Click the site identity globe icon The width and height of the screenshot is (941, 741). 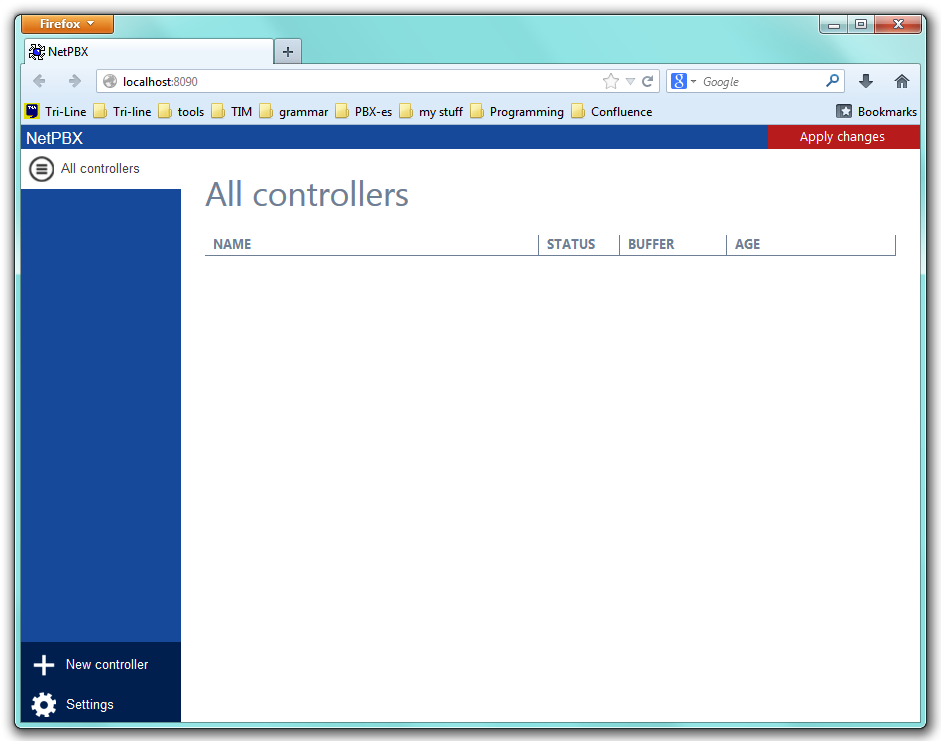tap(110, 81)
